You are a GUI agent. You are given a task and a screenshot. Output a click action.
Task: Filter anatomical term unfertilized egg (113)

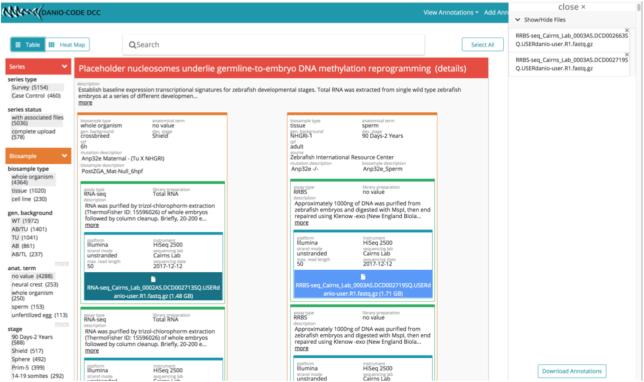pos(39,315)
